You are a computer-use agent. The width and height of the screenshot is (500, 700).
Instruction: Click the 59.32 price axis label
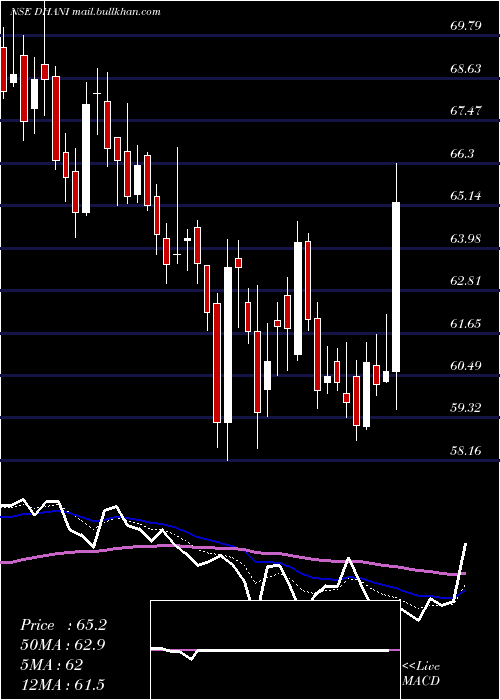(466, 408)
